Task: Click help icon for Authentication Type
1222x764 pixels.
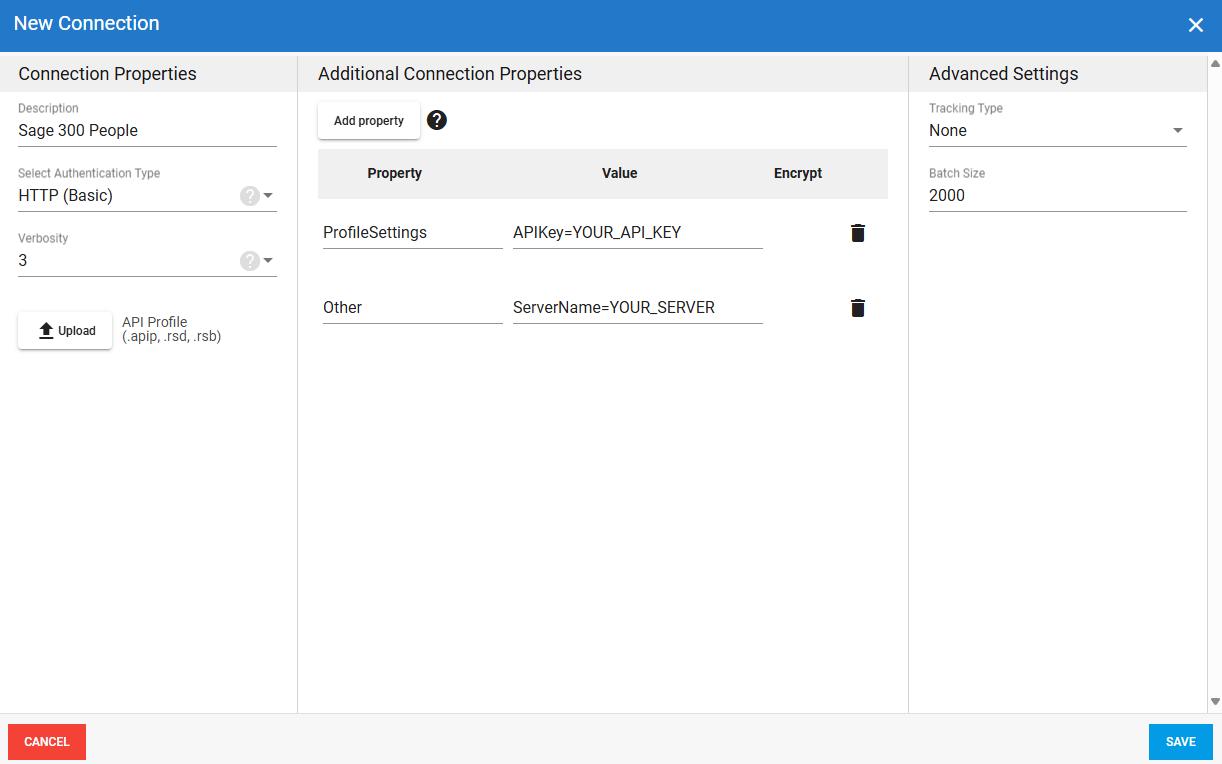Action: pyautogui.click(x=249, y=196)
